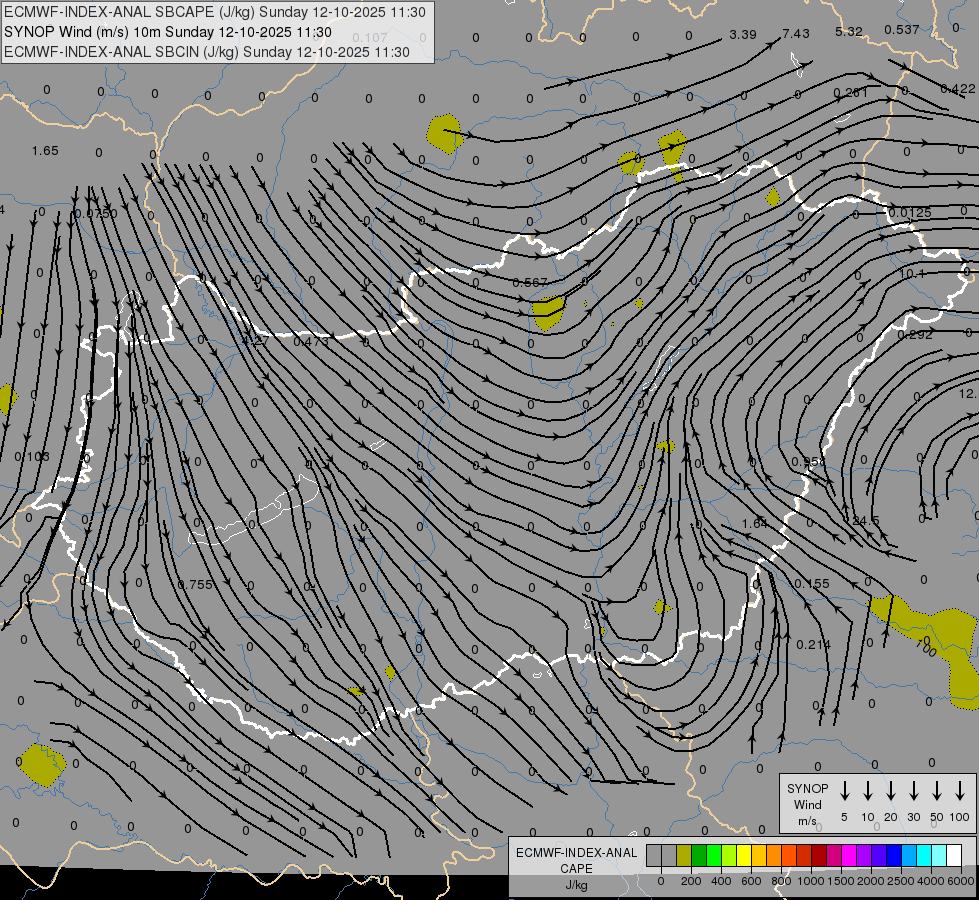
Task: Click the SYNOP Wind m/s legend label
Action: coord(807,804)
